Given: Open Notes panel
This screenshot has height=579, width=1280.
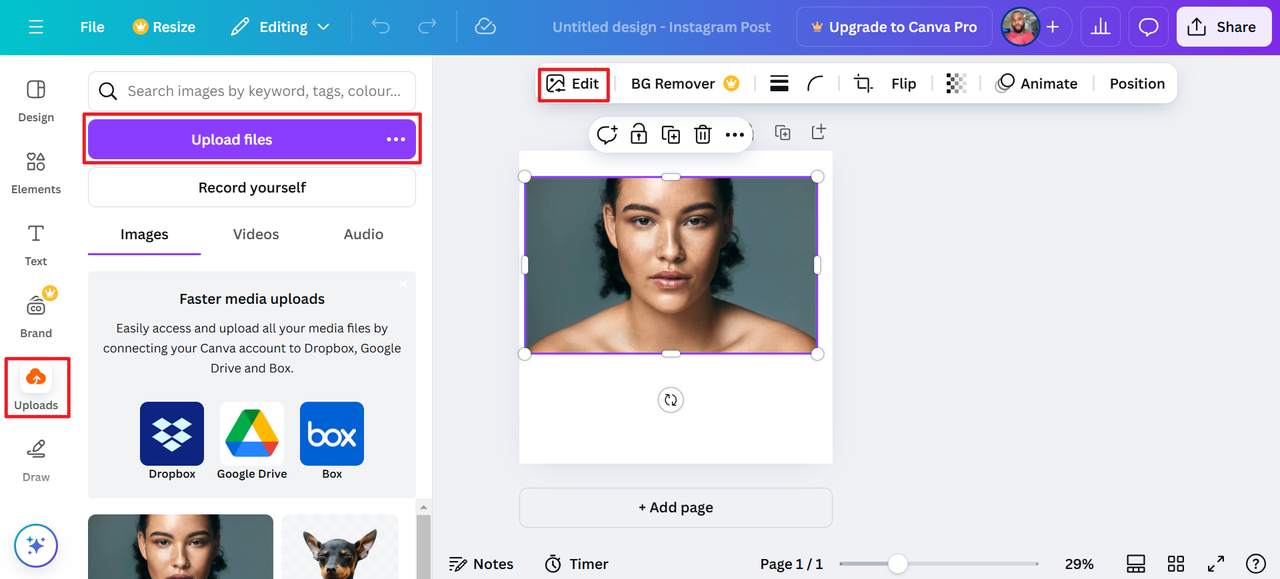Looking at the screenshot, I should click(481, 564).
